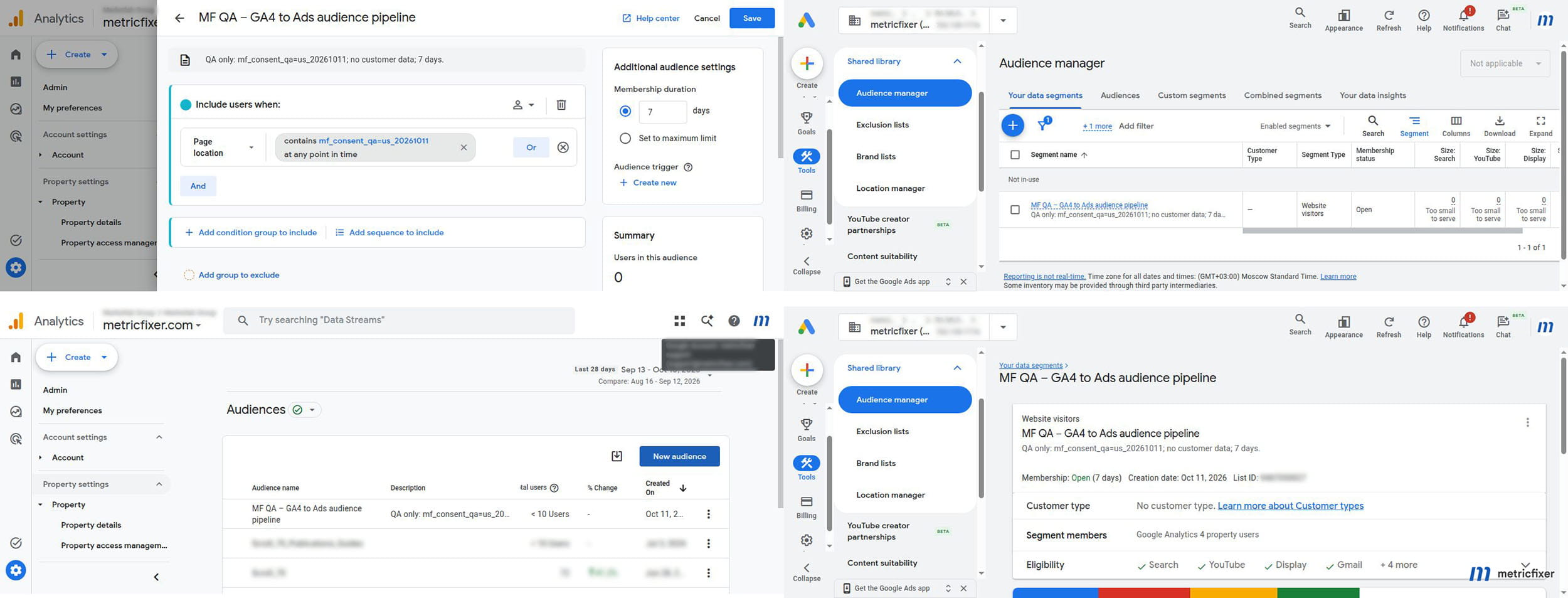Open the Create button dropdown arrow in the GA4 Audiences list page
The height and width of the screenshot is (598, 1568).
(104, 357)
